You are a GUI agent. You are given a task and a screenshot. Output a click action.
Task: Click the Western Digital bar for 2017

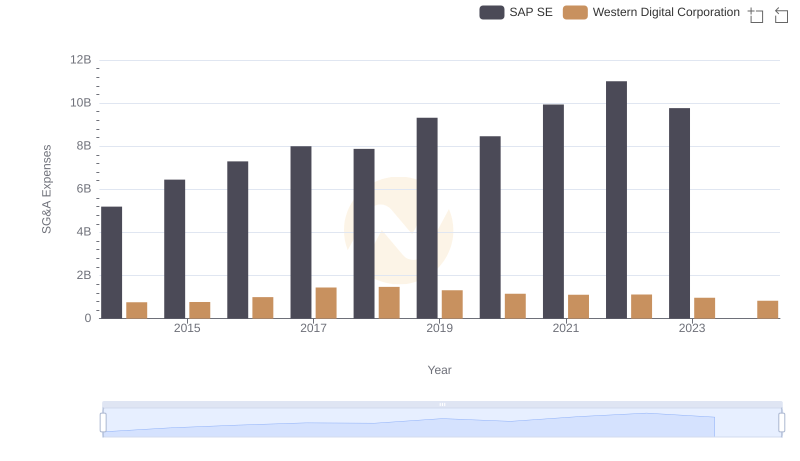[x=326, y=303]
